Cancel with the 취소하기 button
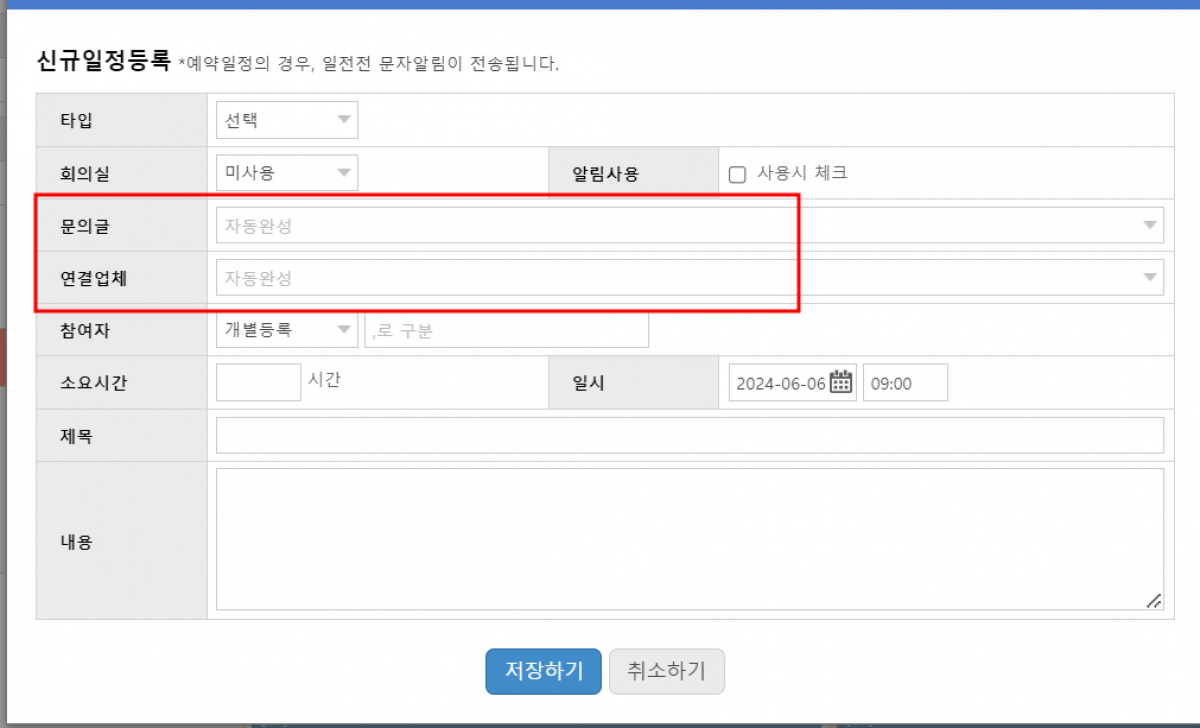Viewport: 1200px width, 728px height. [x=666, y=671]
